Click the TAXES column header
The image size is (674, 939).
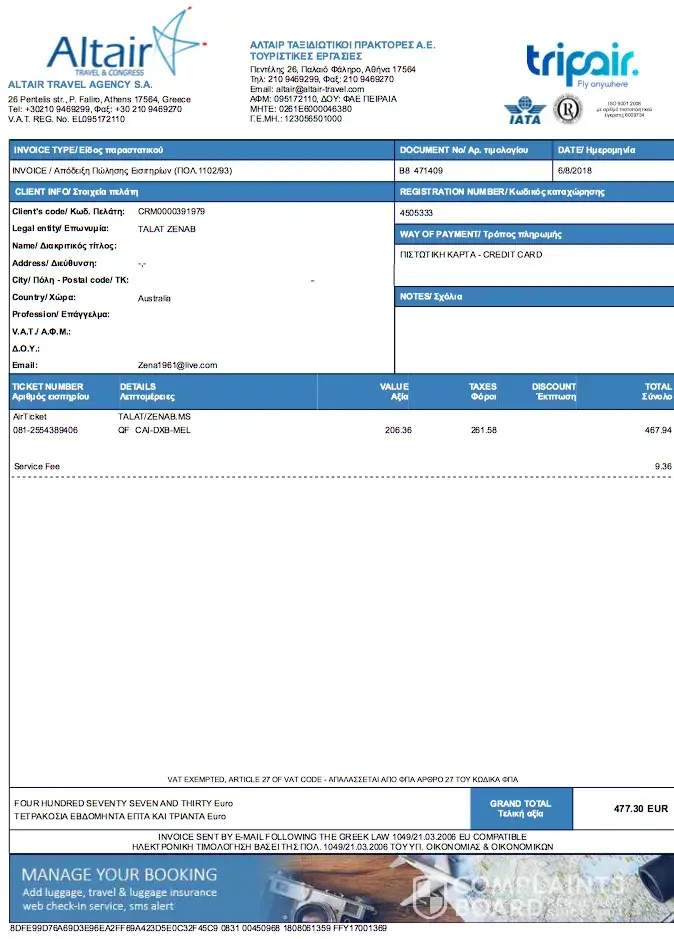pos(483,391)
